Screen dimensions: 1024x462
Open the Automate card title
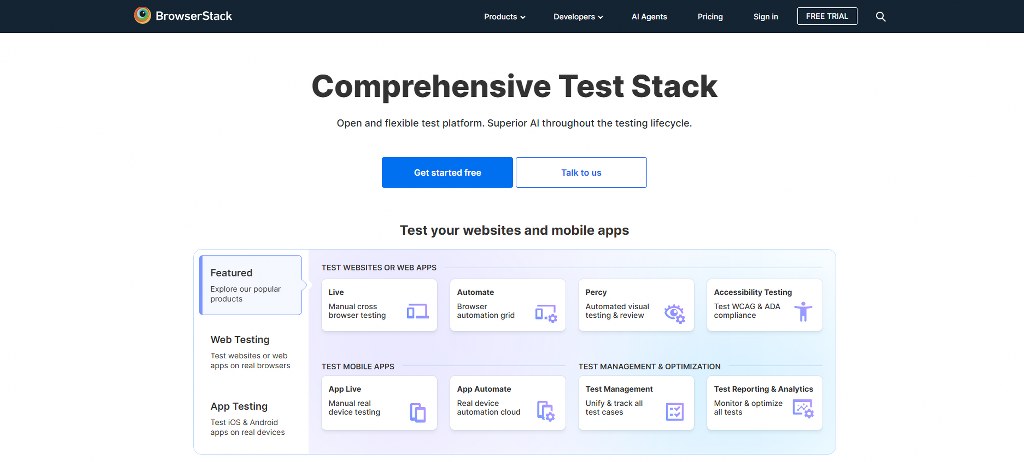475,292
